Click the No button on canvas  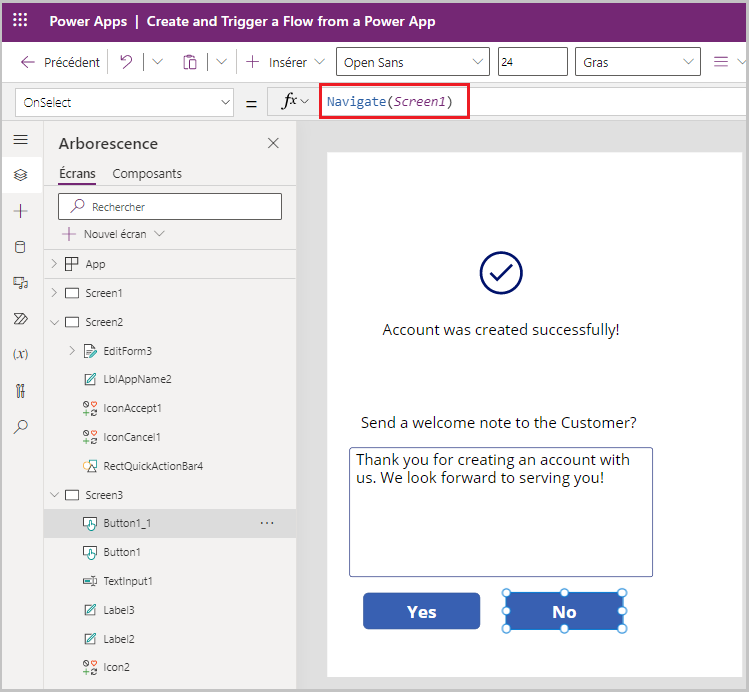click(564, 611)
